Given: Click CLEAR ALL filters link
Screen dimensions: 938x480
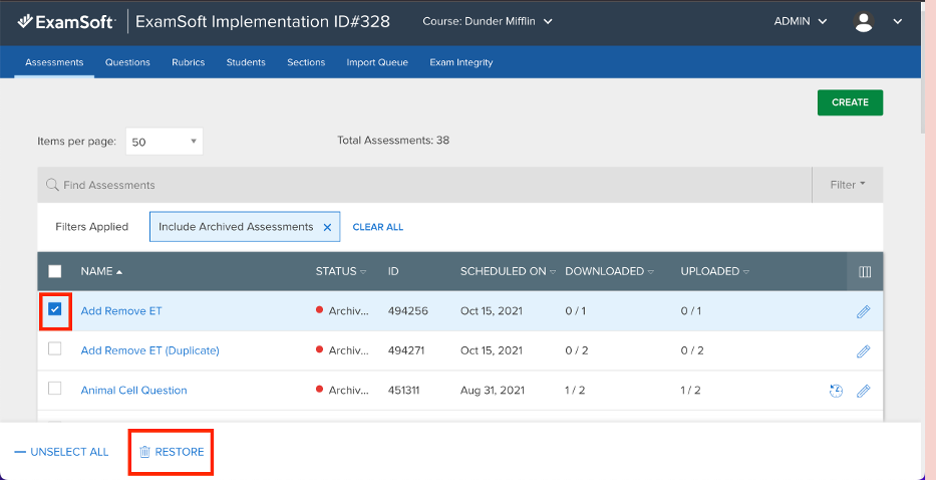Looking at the screenshot, I should pos(377,227).
